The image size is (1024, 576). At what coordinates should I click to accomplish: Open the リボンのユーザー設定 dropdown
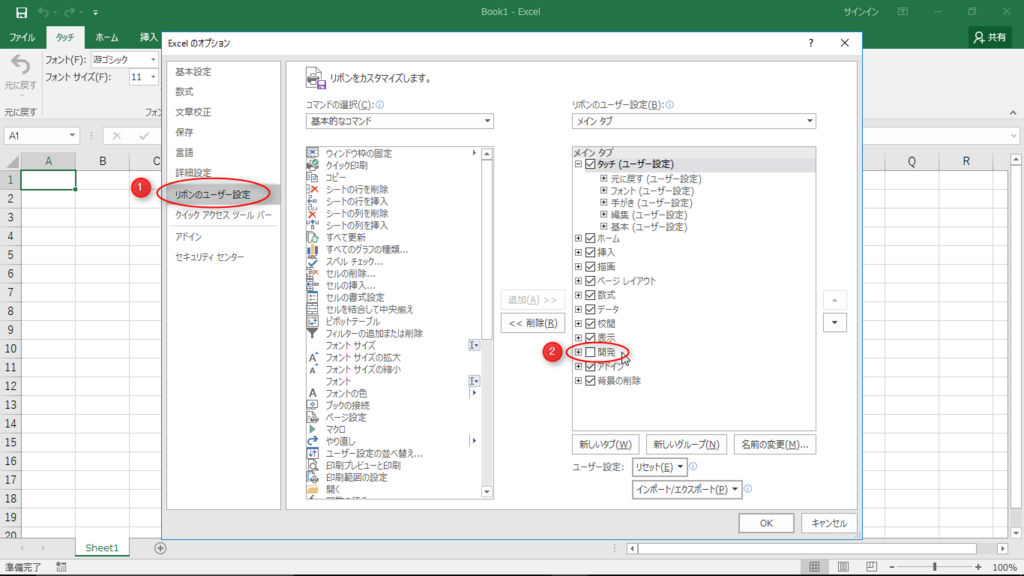coord(808,120)
